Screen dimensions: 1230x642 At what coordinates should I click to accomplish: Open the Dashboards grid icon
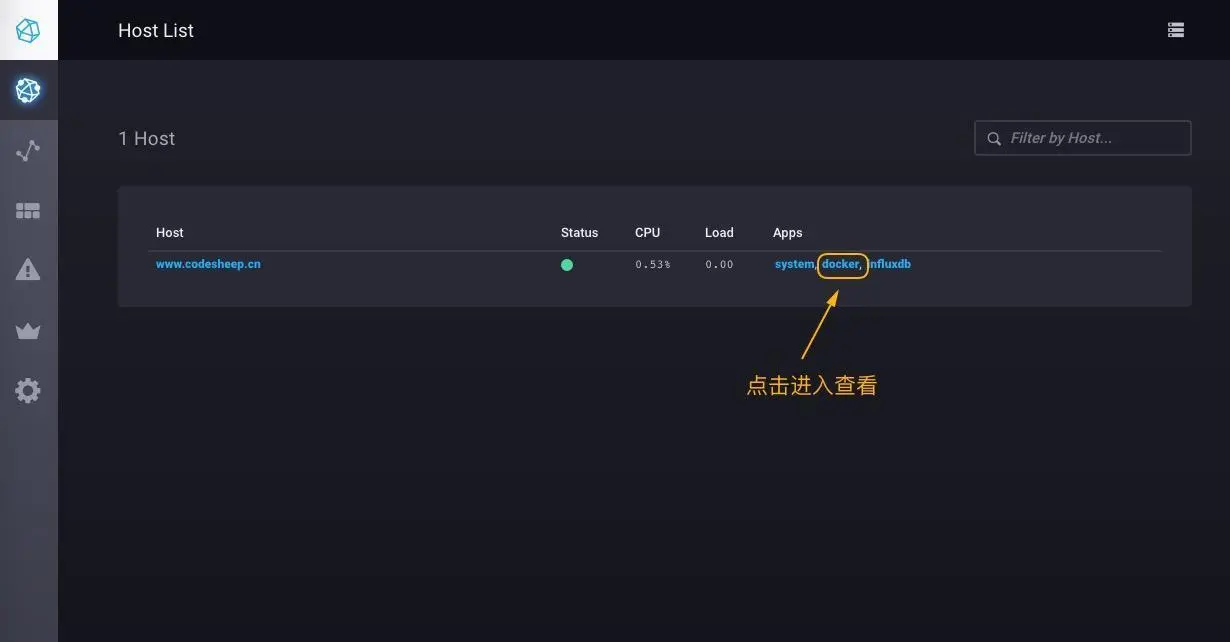click(x=28, y=211)
